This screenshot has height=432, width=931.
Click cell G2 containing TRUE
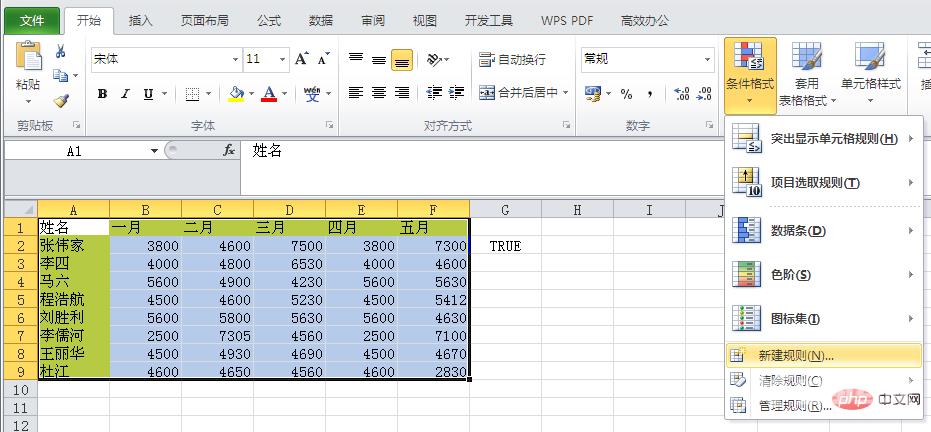coord(505,246)
